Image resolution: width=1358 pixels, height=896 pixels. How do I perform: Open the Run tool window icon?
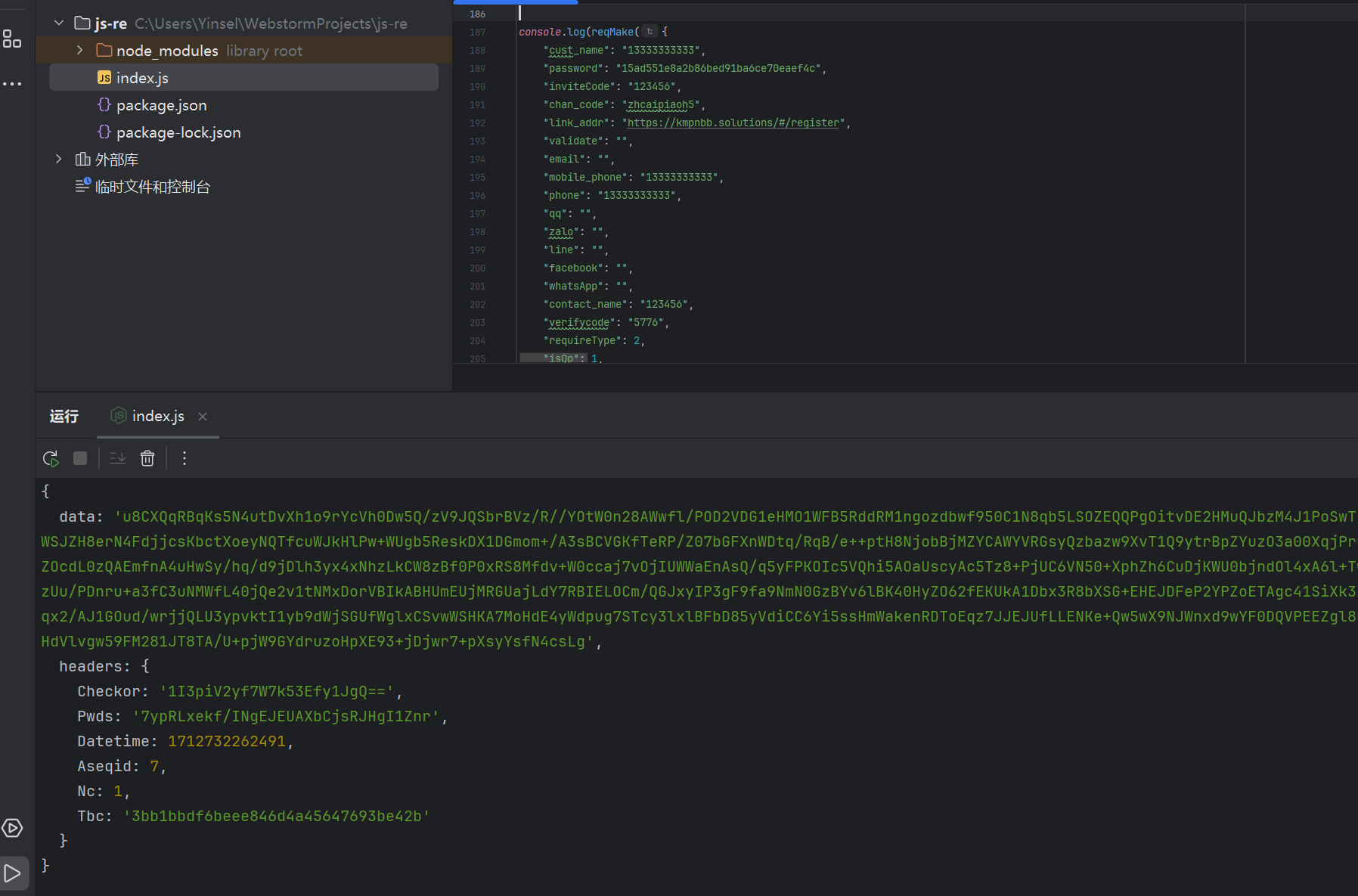click(13, 873)
